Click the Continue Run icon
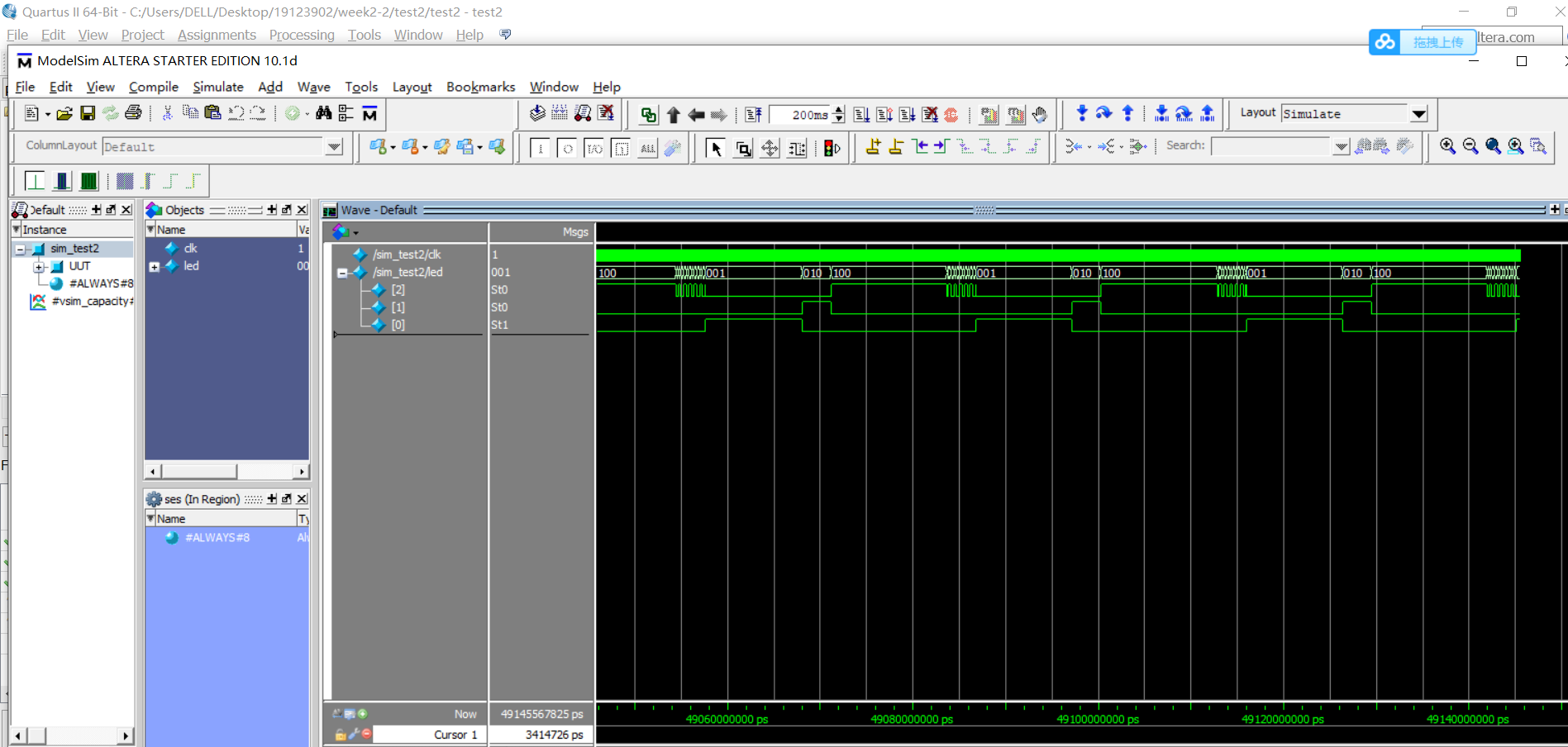The width and height of the screenshot is (1568, 747). click(884, 115)
